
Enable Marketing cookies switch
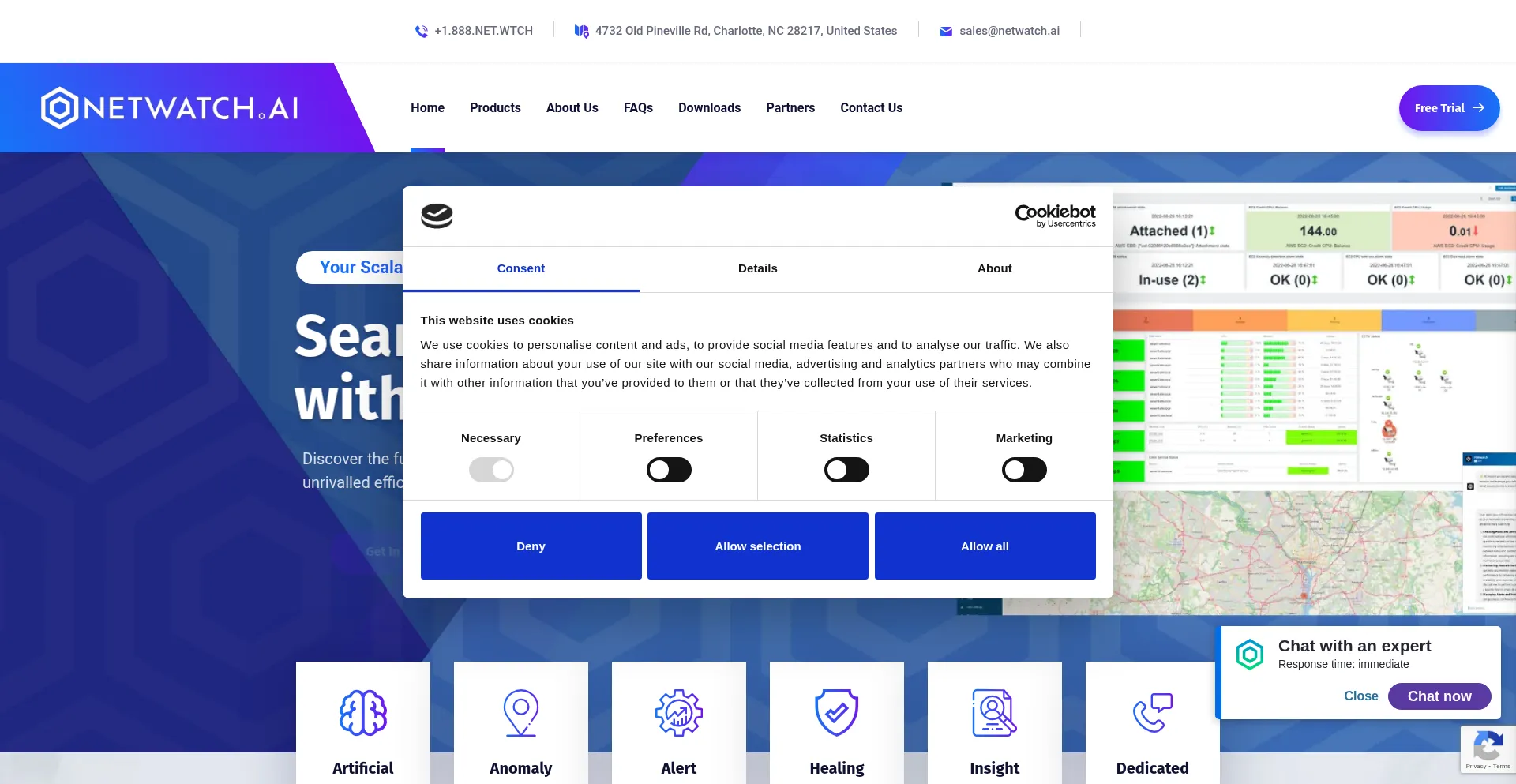click(x=1024, y=470)
